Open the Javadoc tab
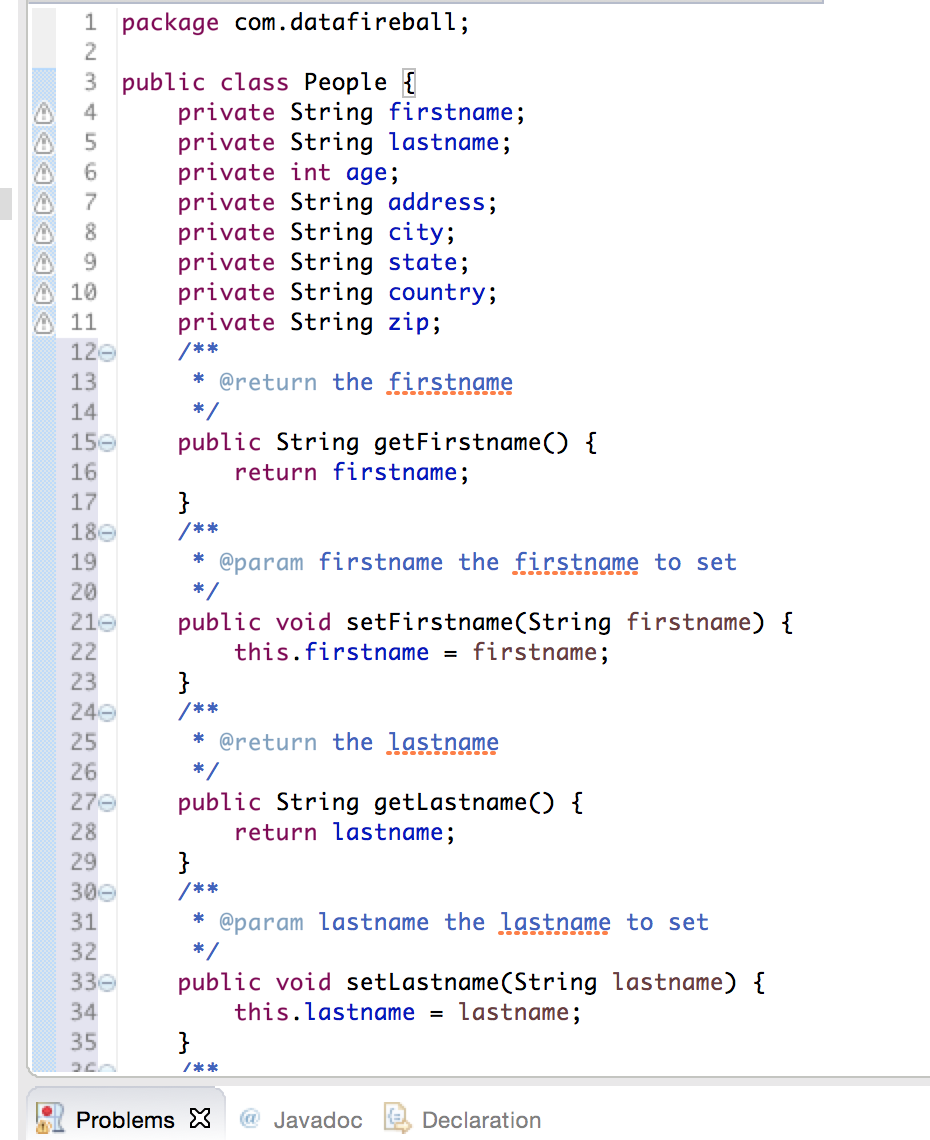Image resolution: width=930 pixels, height=1140 pixels. pyautogui.click(x=302, y=1120)
